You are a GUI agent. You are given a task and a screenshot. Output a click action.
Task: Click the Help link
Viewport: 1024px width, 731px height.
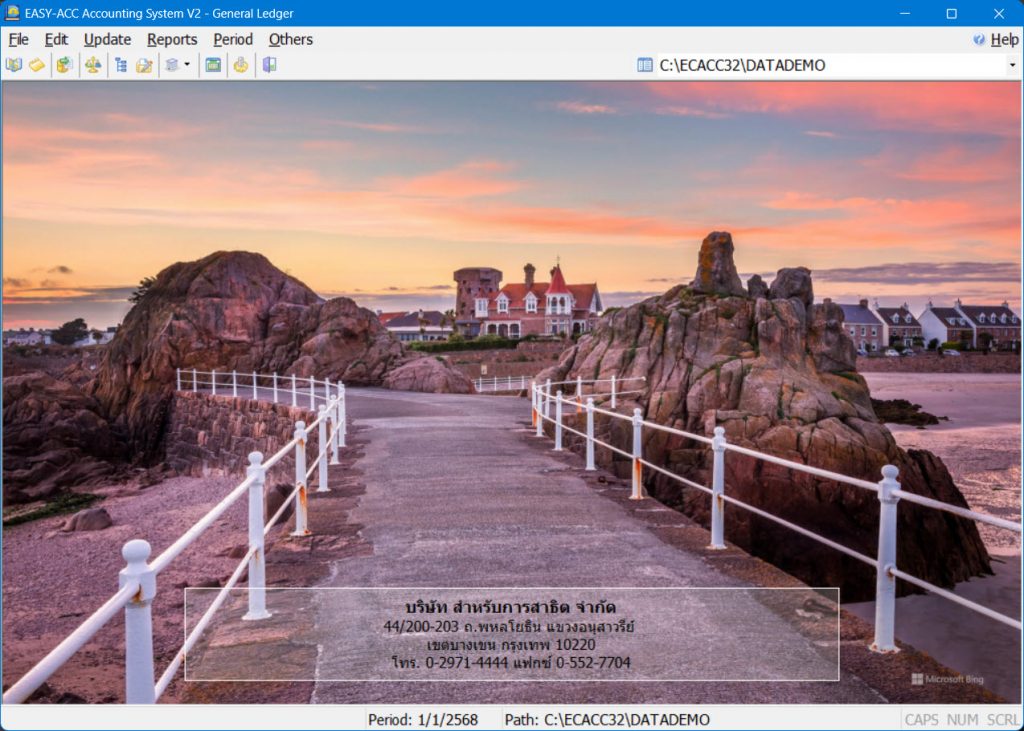coord(1003,39)
